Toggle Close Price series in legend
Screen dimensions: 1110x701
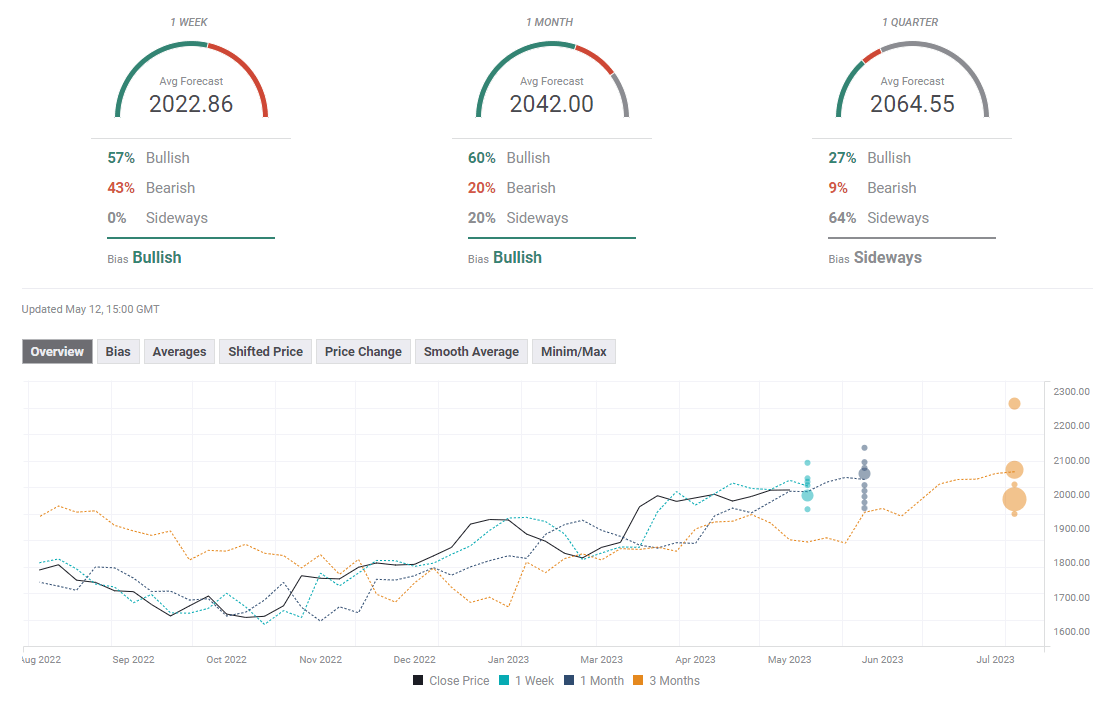[x=451, y=681]
